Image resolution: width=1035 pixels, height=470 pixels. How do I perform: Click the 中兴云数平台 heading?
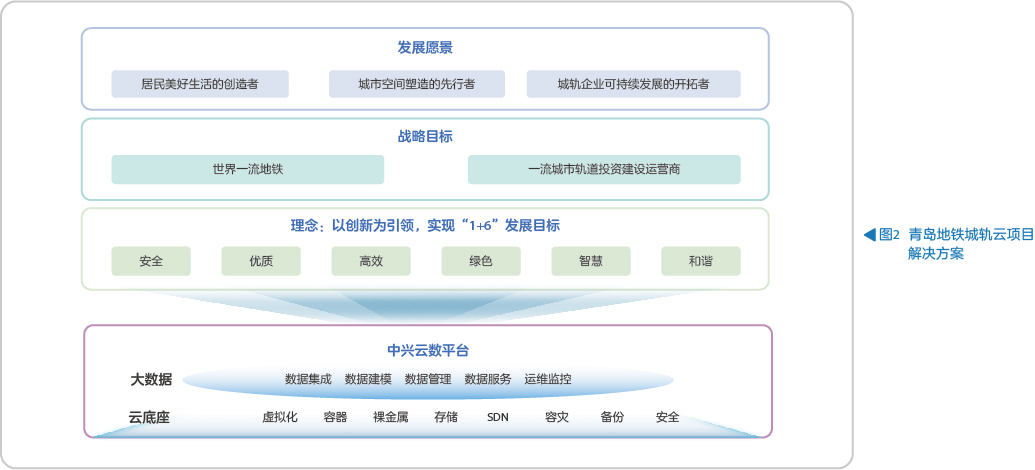tap(428, 351)
